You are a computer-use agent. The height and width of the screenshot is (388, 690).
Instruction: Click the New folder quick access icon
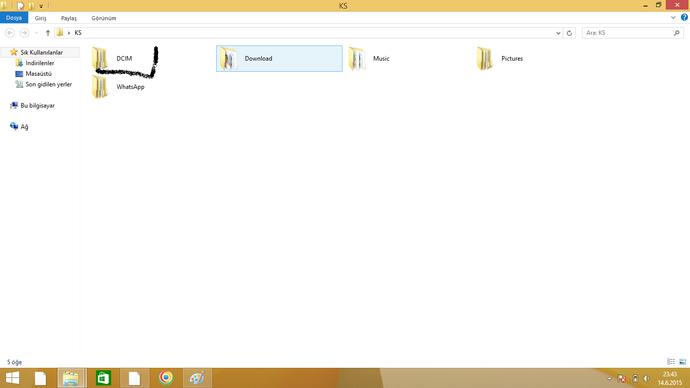[x=31, y=6]
